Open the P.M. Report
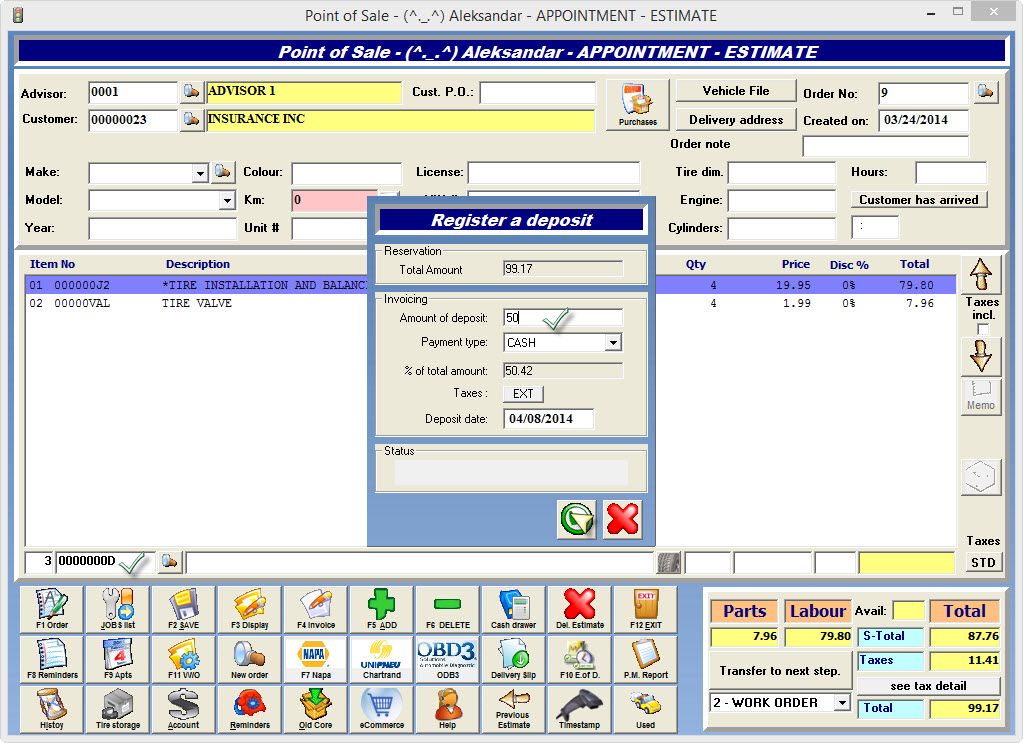This screenshot has width=1023, height=743. [645, 659]
